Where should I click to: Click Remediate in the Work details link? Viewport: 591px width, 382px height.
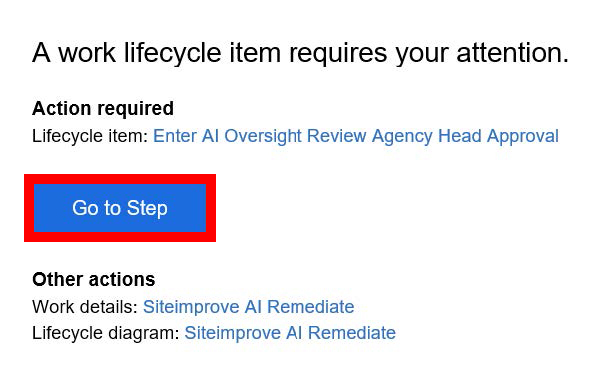311,307
